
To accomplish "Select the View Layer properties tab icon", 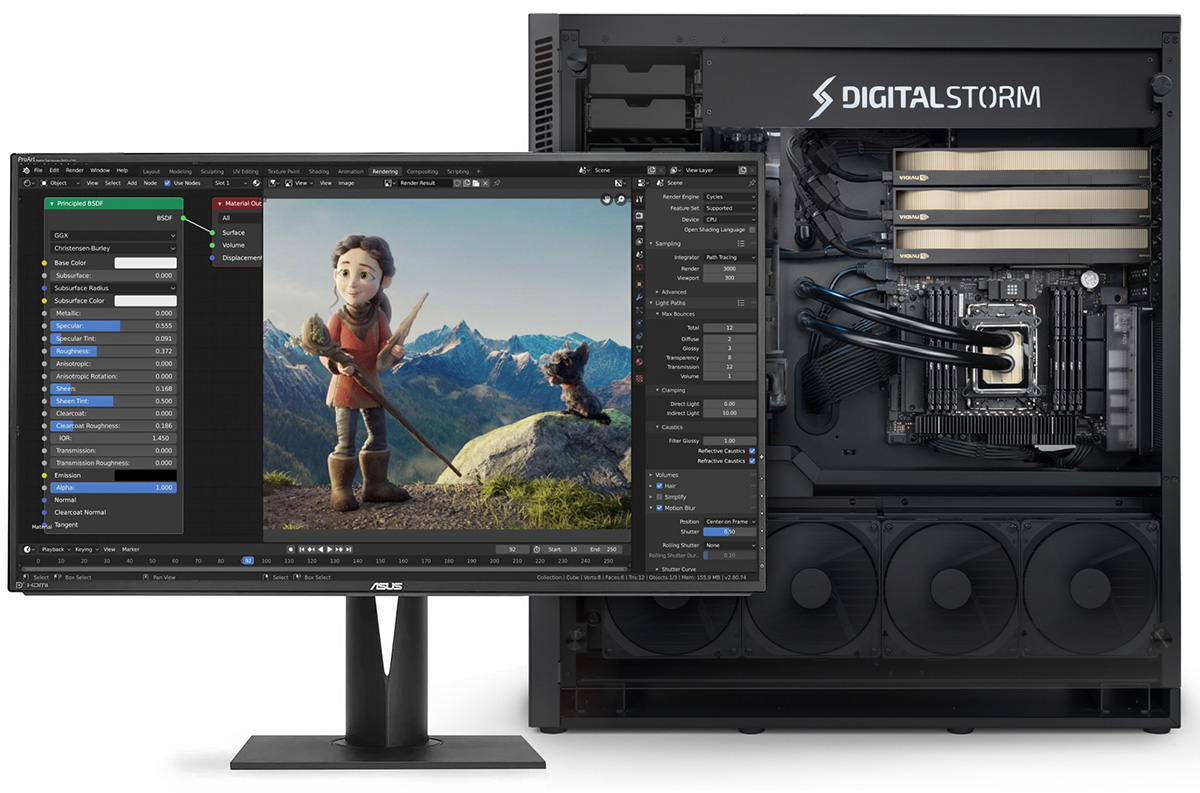I will click(x=639, y=241).
